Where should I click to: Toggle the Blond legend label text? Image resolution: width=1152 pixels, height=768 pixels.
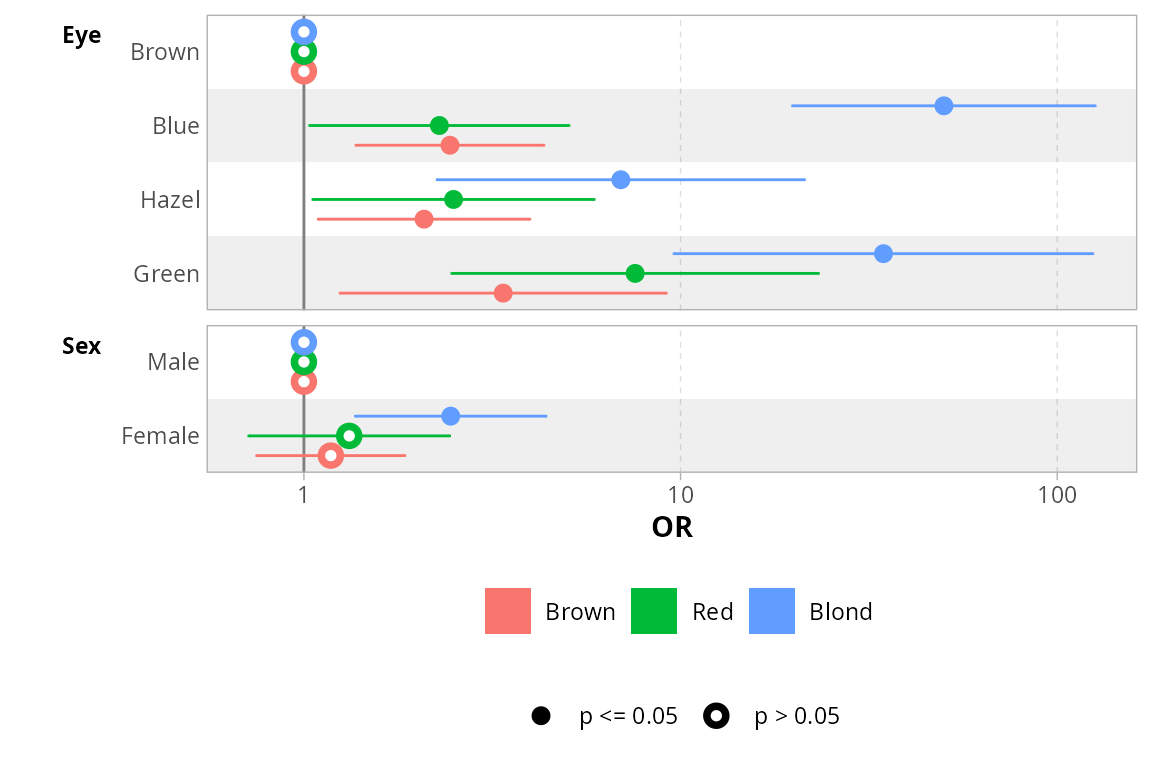point(840,612)
